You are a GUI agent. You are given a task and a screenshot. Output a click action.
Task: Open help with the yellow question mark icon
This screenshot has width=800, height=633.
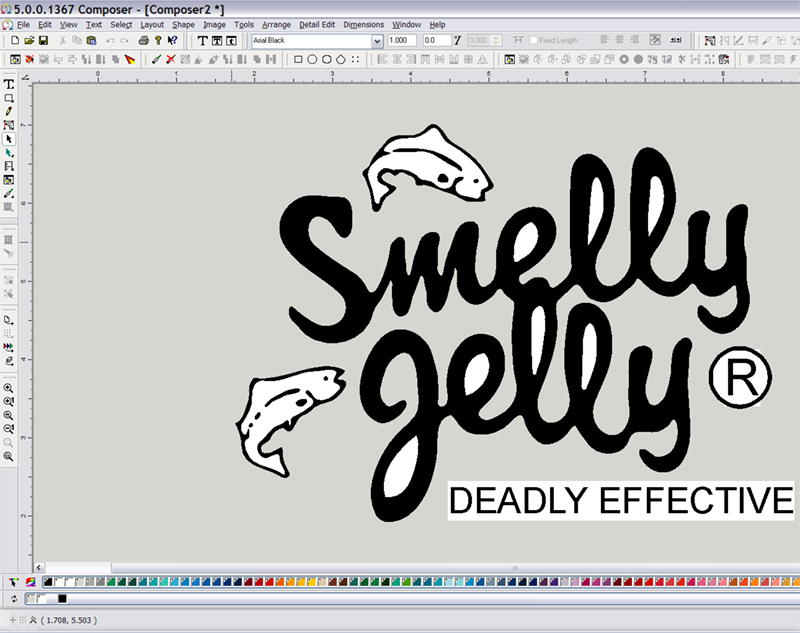click(158, 40)
